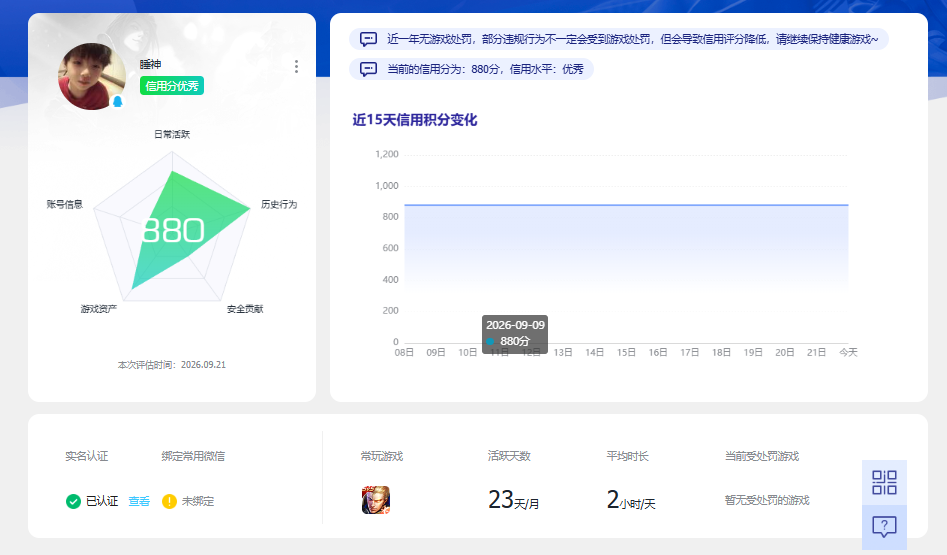The height and width of the screenshot is (555, 947).
Task: Click the 2小时/天 average duration value
Action: pos(631,500)
